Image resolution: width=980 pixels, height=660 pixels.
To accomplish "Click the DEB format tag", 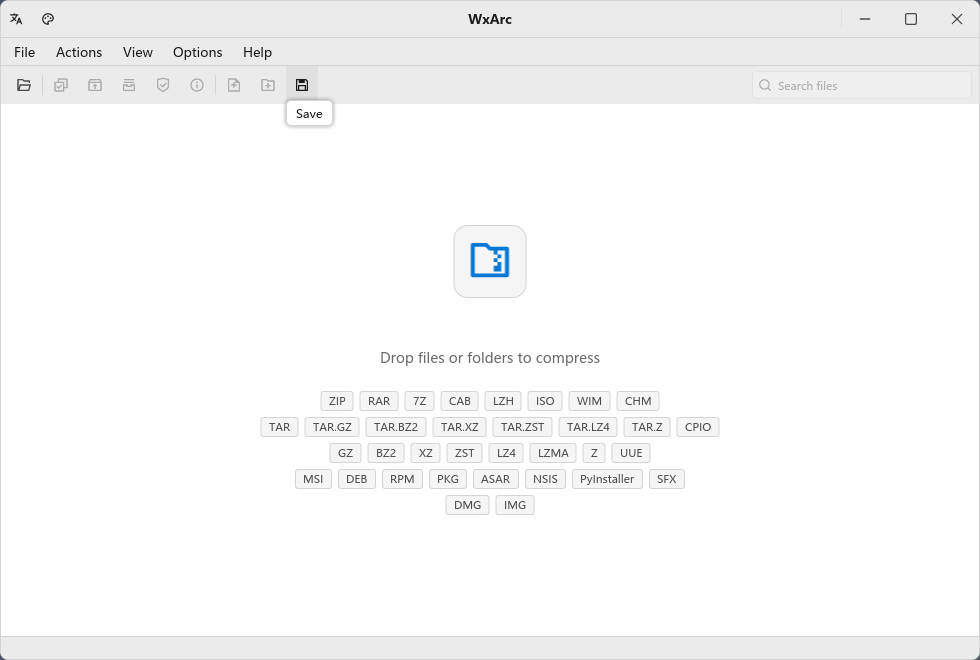I will pos(357,479).
